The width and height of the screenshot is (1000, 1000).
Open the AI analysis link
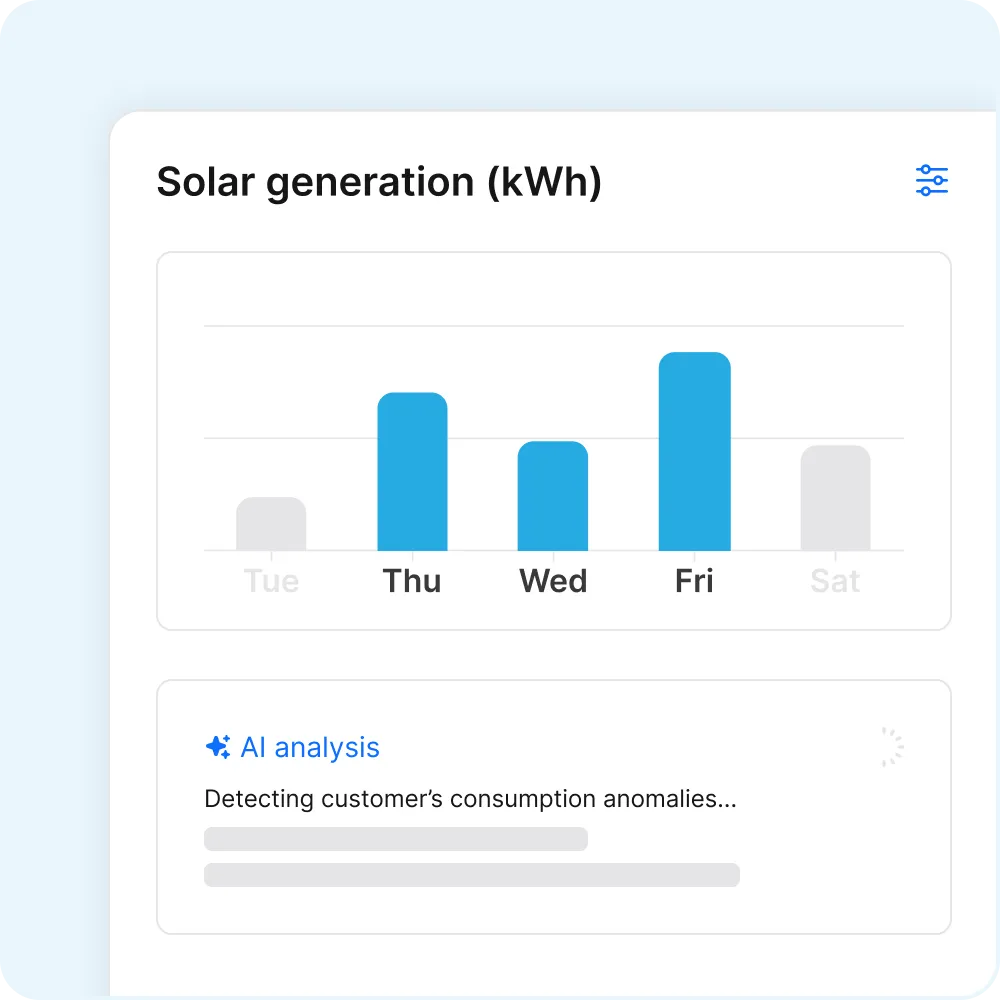coord(310,747)
